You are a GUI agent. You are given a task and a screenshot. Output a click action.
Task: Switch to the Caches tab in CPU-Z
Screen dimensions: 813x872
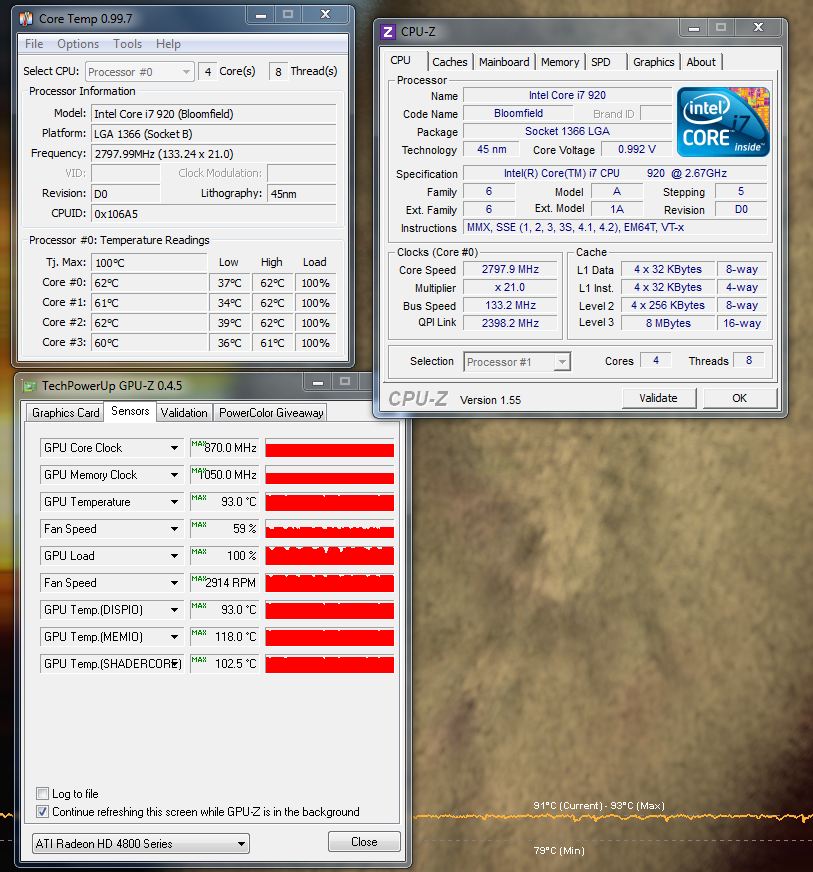(449, 62)
